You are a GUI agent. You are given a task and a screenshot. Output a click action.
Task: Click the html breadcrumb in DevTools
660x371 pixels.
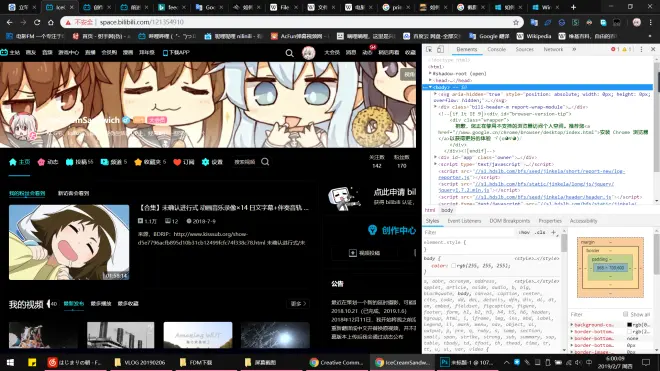point(430,210)
